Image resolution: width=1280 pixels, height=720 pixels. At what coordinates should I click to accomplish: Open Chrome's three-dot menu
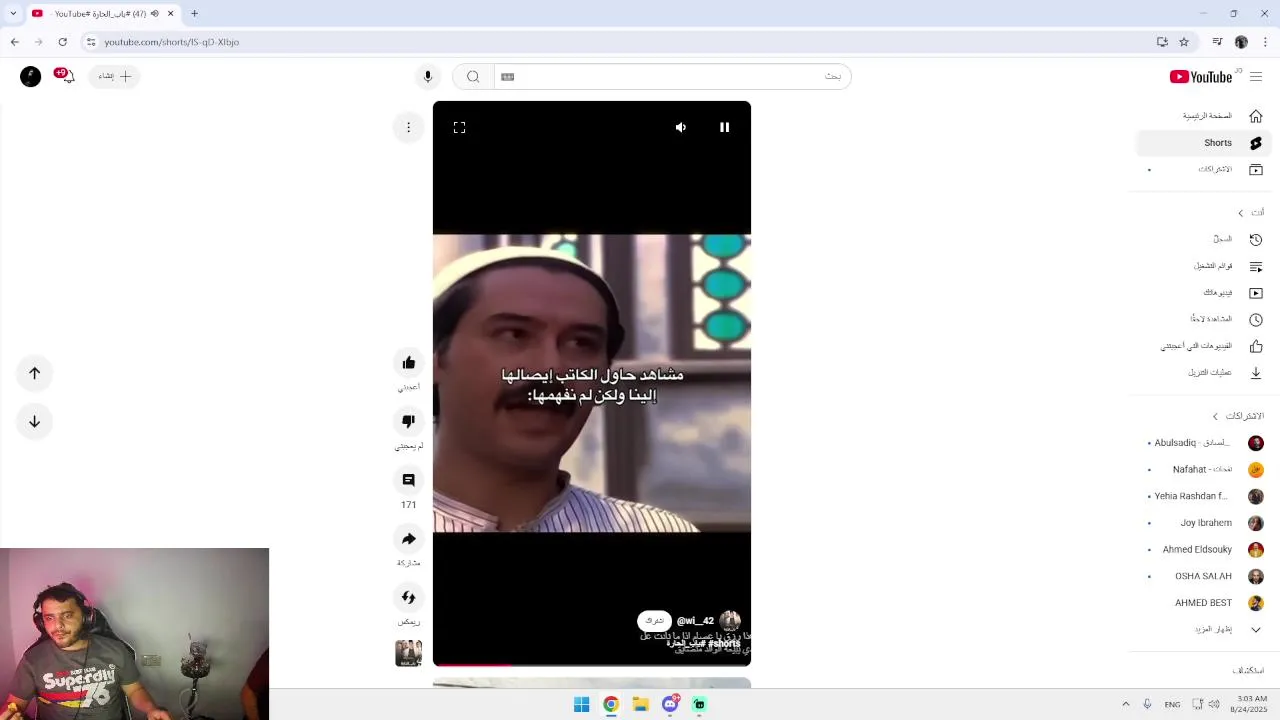1265,42
